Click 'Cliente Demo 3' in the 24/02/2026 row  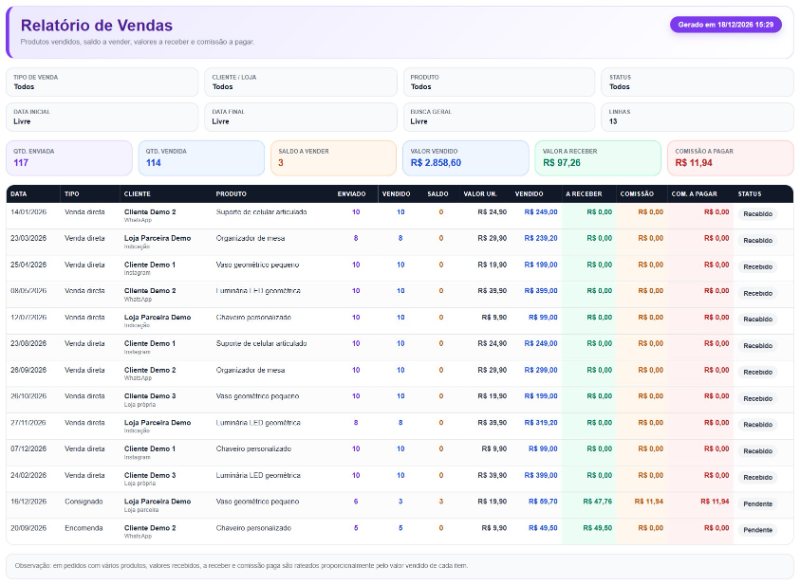150,475
